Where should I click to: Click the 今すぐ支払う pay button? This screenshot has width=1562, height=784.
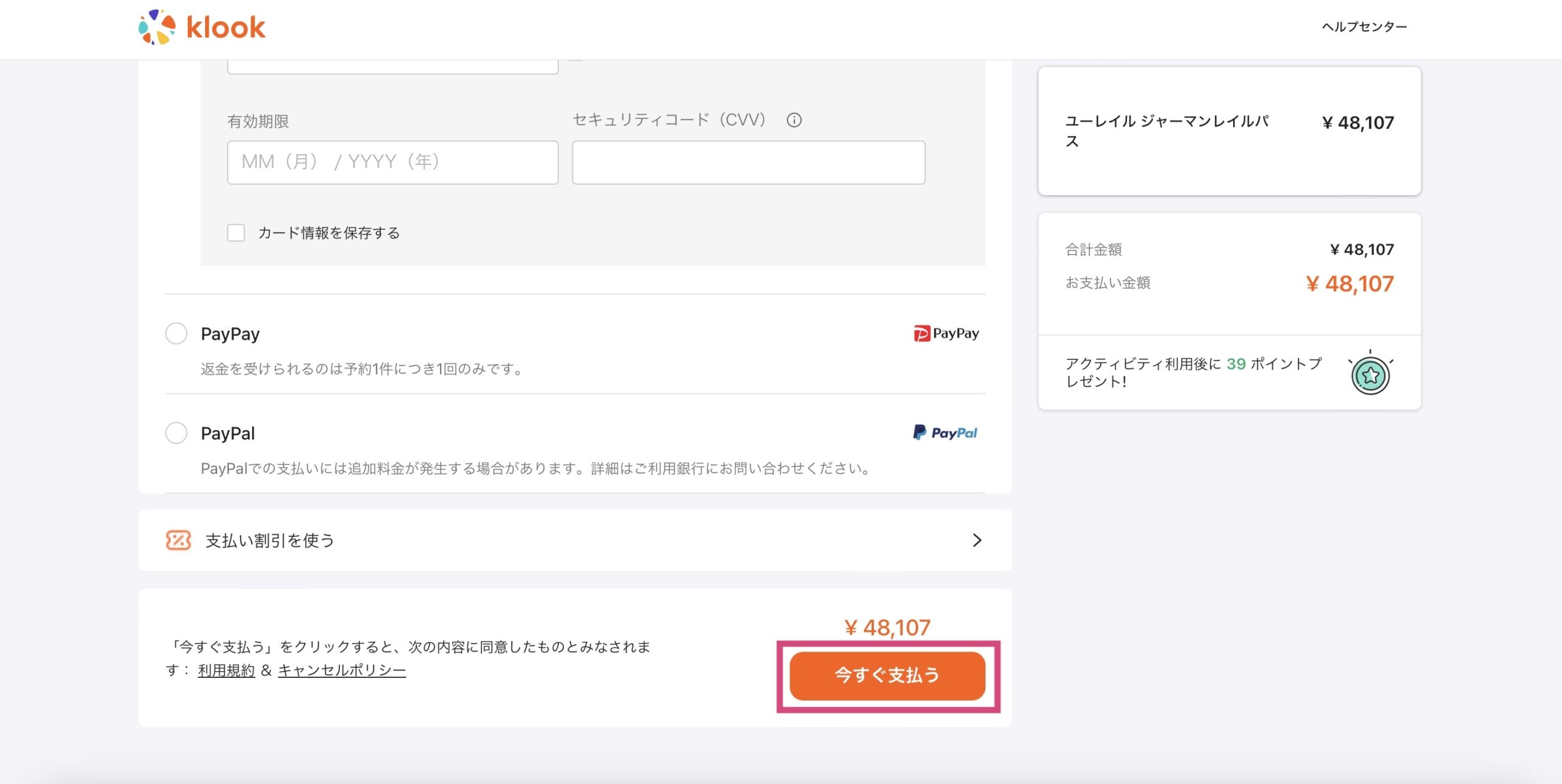[887, 675]
